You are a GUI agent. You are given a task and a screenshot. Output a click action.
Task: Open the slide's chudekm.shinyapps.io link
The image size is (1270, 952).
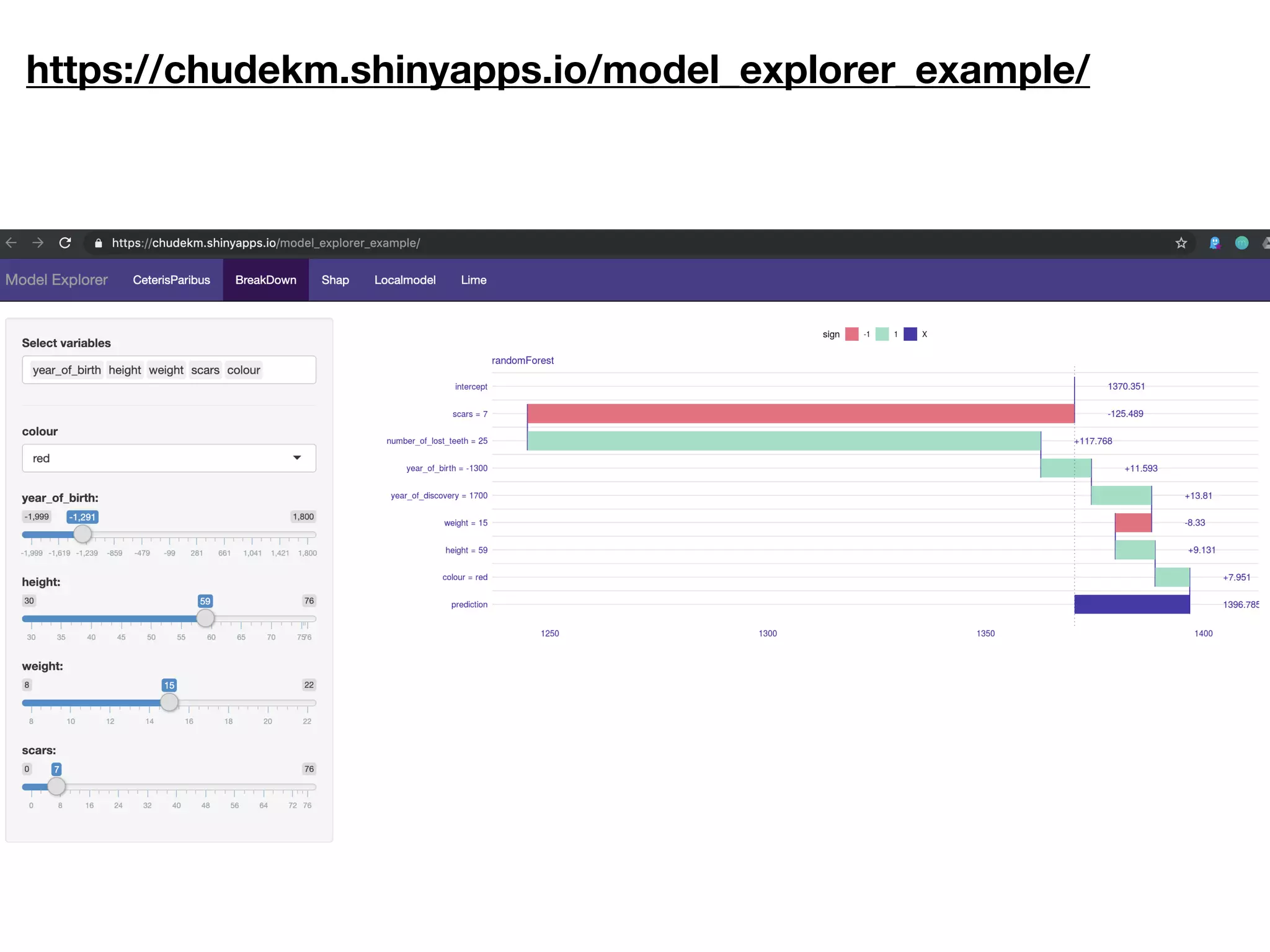[557, 69]
